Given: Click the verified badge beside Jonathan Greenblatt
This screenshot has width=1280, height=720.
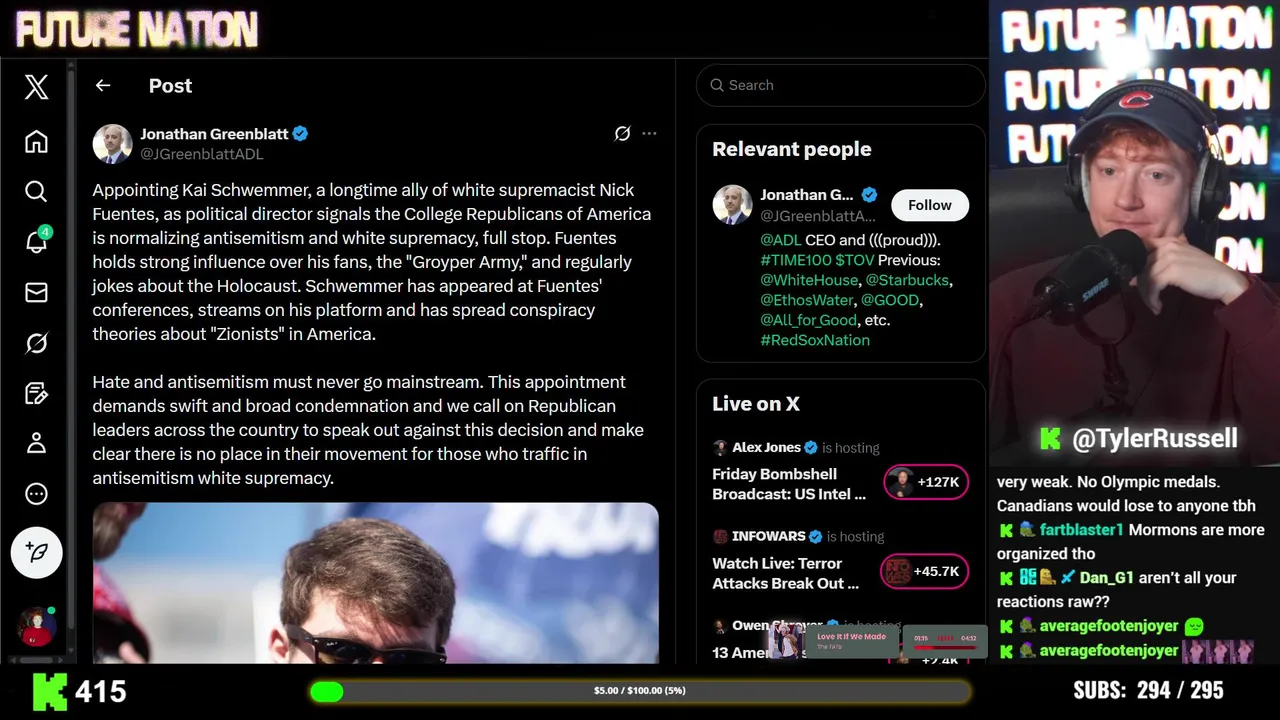Looking at the screenshot, I should coord(300,134).
